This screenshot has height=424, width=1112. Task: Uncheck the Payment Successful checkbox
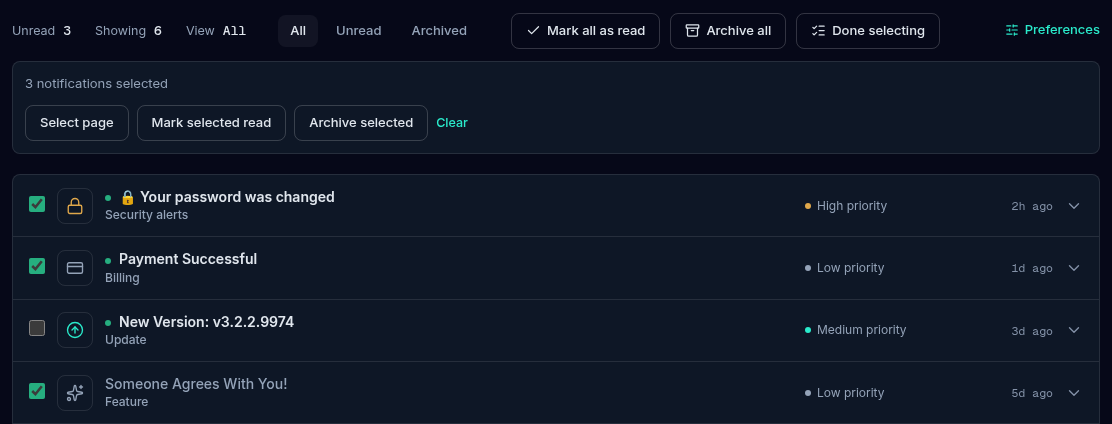tap(37, 266)
